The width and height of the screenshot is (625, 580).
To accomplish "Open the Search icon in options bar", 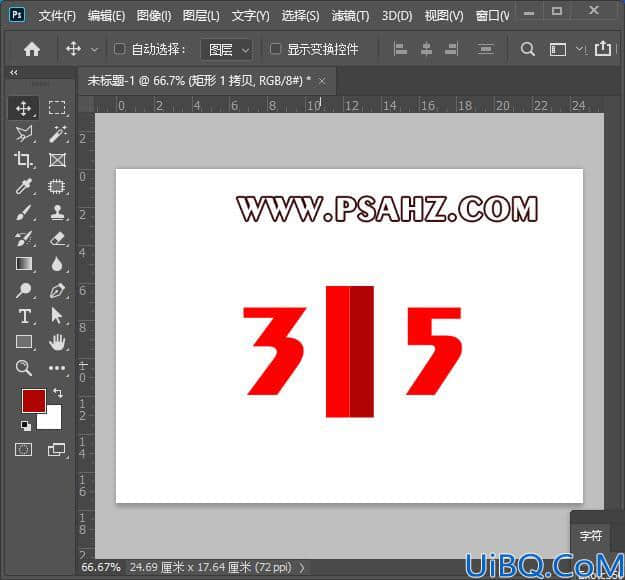I will coord(527,49).
